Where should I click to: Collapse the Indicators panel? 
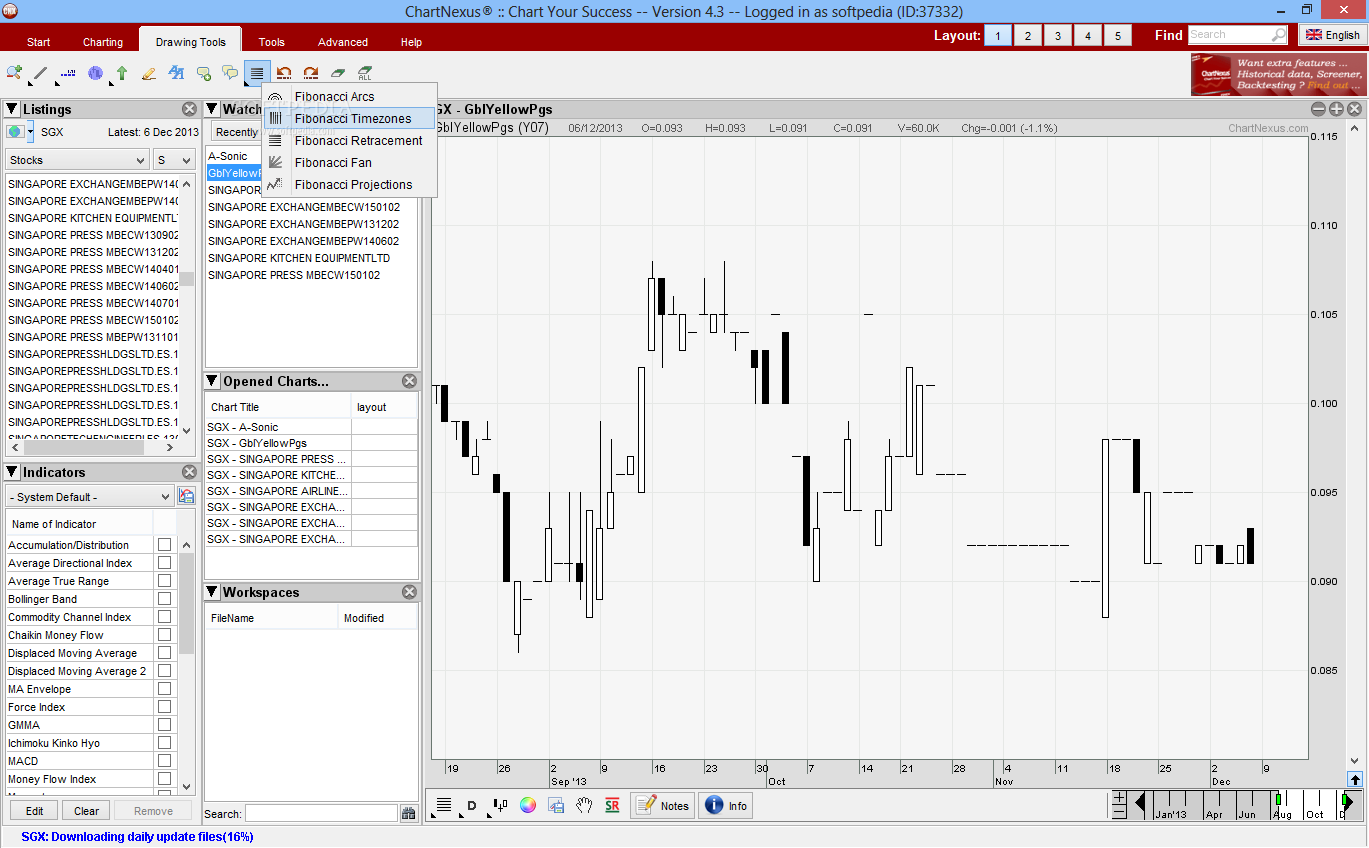12,472
